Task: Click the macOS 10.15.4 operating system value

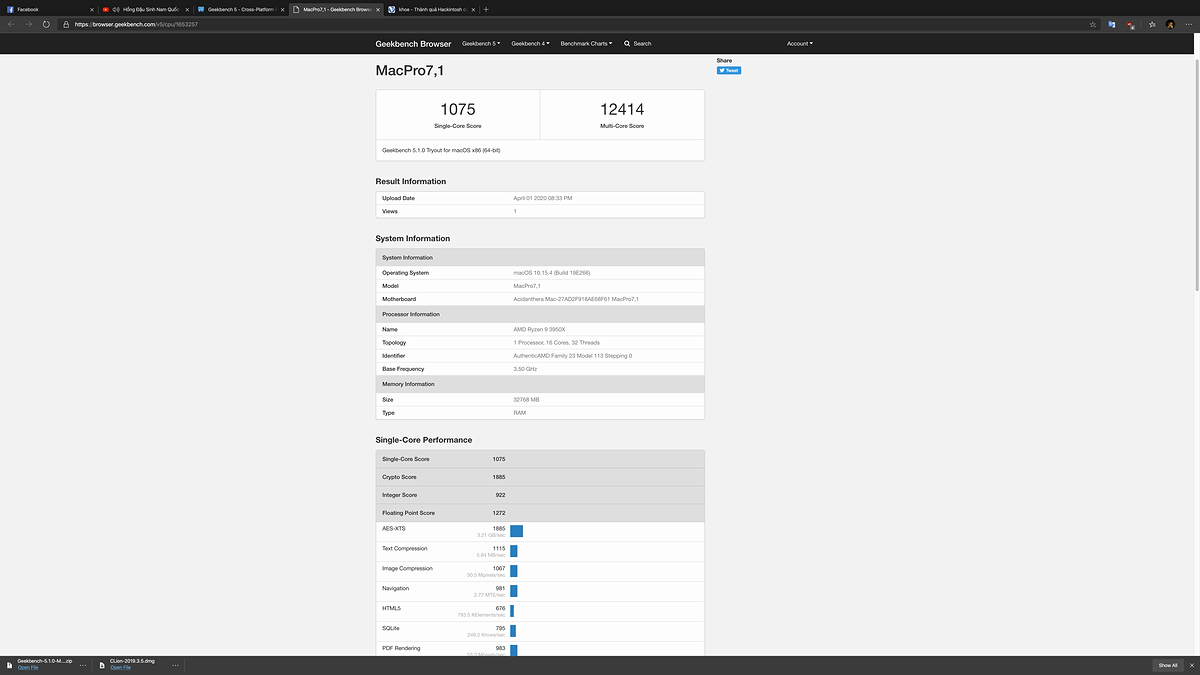Action: pyautogui.click(x=552, y=273)
